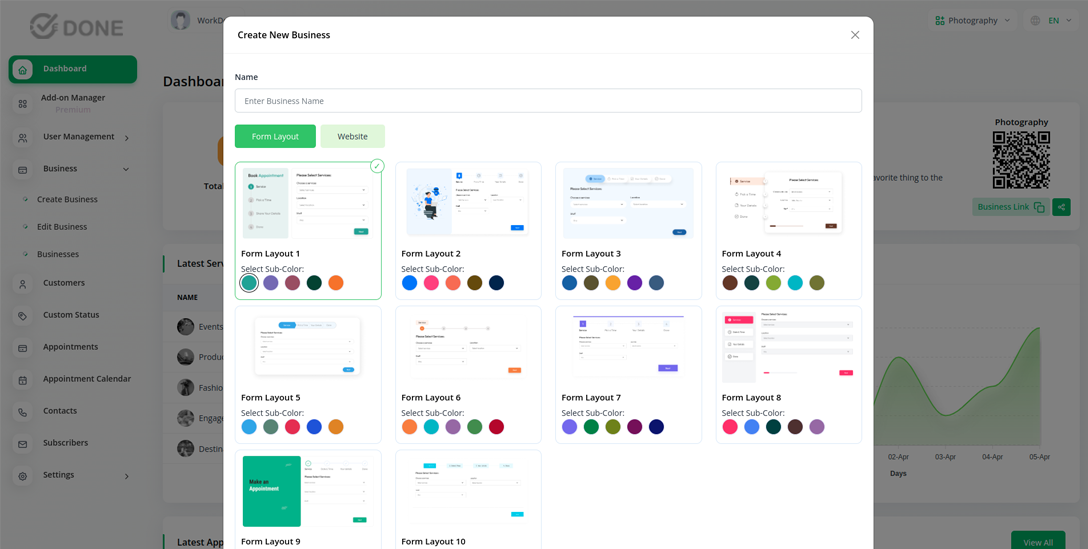Image resolution: width=1088 pixels, height=549 pixels.
Task: Click the Enter Business Name field
Action: tap(548, 101)
